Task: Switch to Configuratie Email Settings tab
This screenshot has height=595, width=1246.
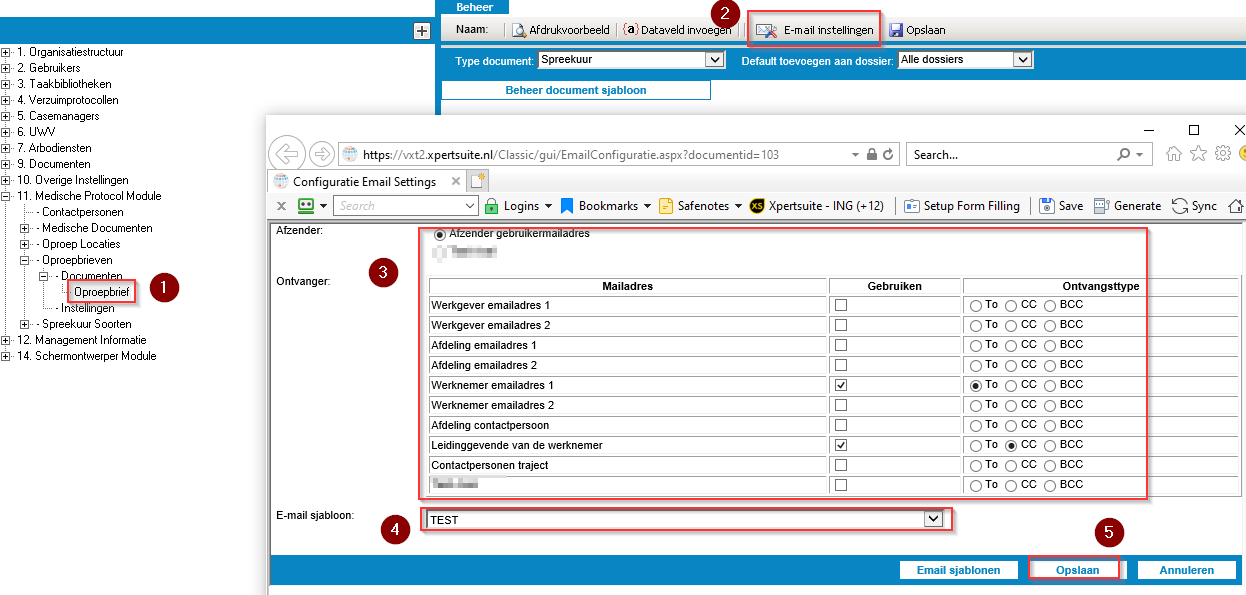Action: point(364,182)
